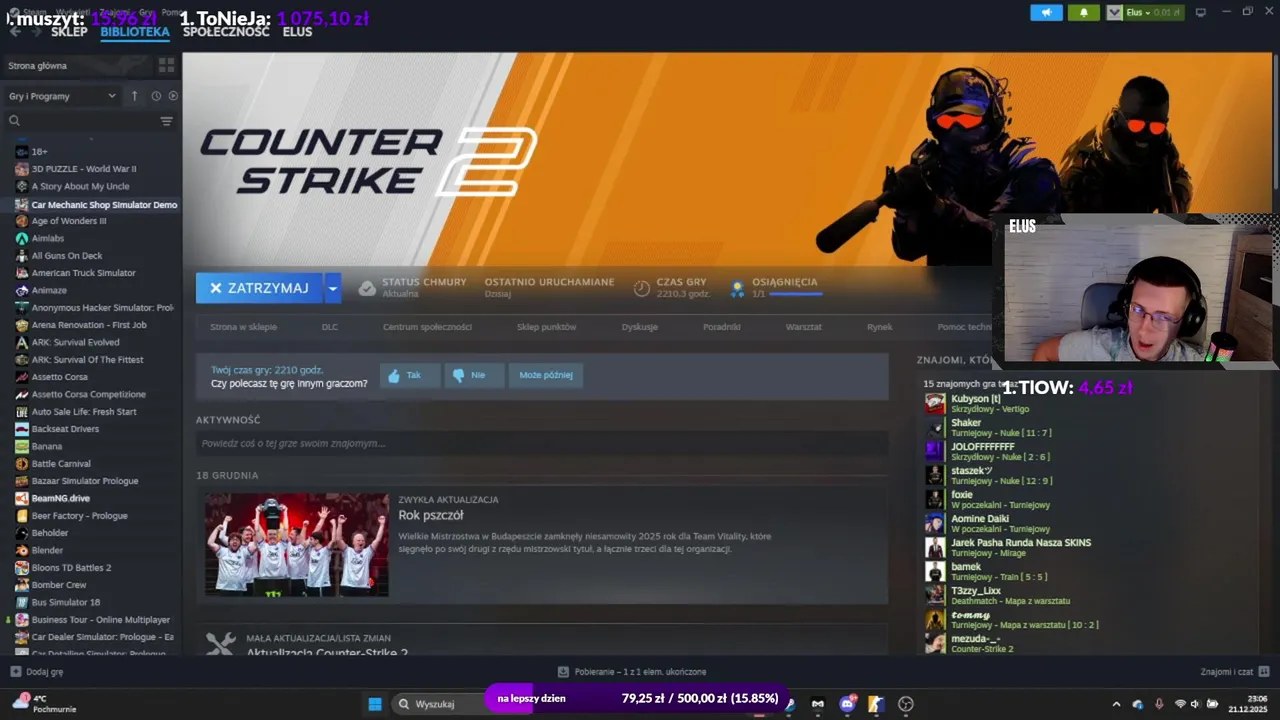Image resolution: width=1280 pixels, height=720 pixels.
Task: Click the achievements medal icon
Action: click(x=737, y=288)
